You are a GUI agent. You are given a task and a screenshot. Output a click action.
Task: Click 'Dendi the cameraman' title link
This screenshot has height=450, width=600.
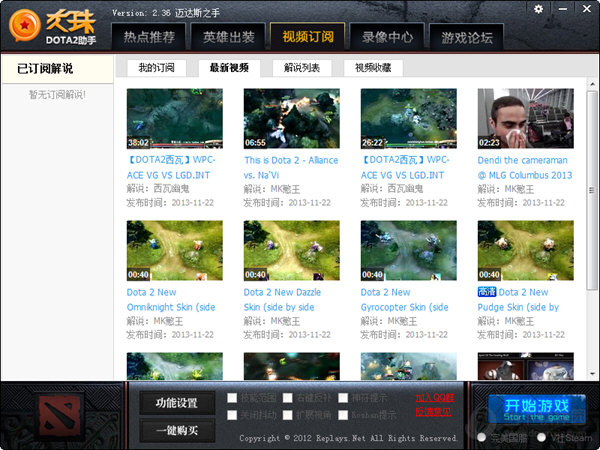click(x=525, y=168)
